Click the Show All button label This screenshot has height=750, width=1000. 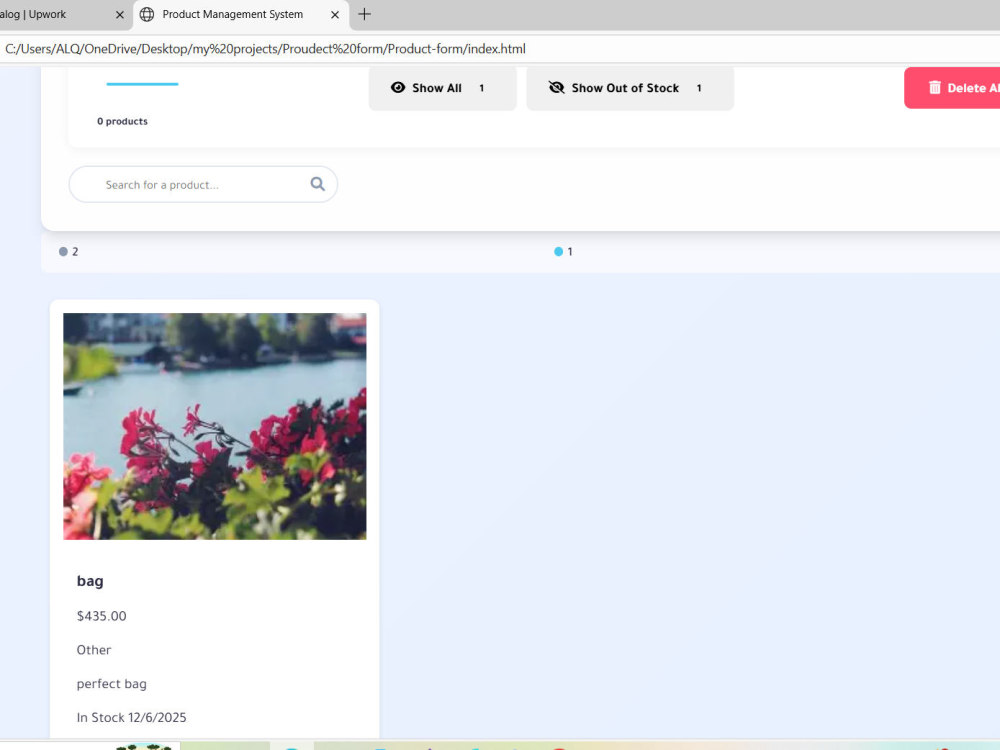[437, 88]
